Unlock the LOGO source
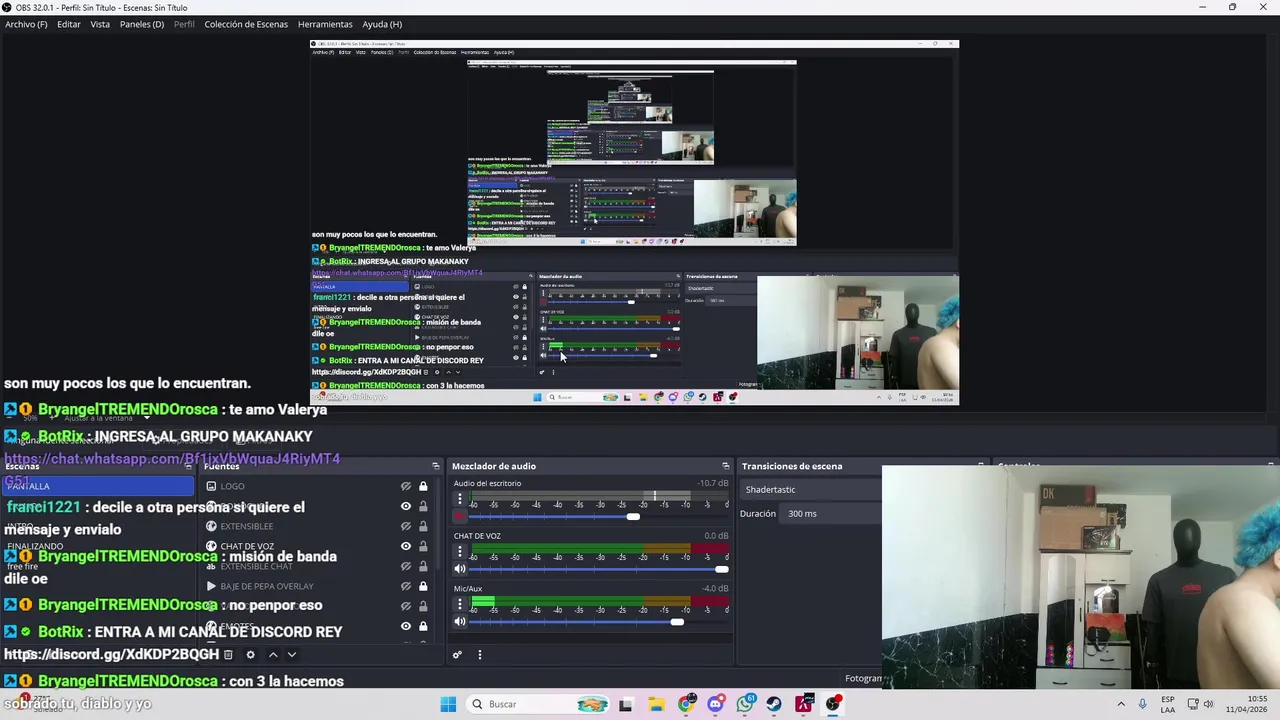Viewport: 1280px width, 720px height. pyautogui.click(x=423, y=486)
